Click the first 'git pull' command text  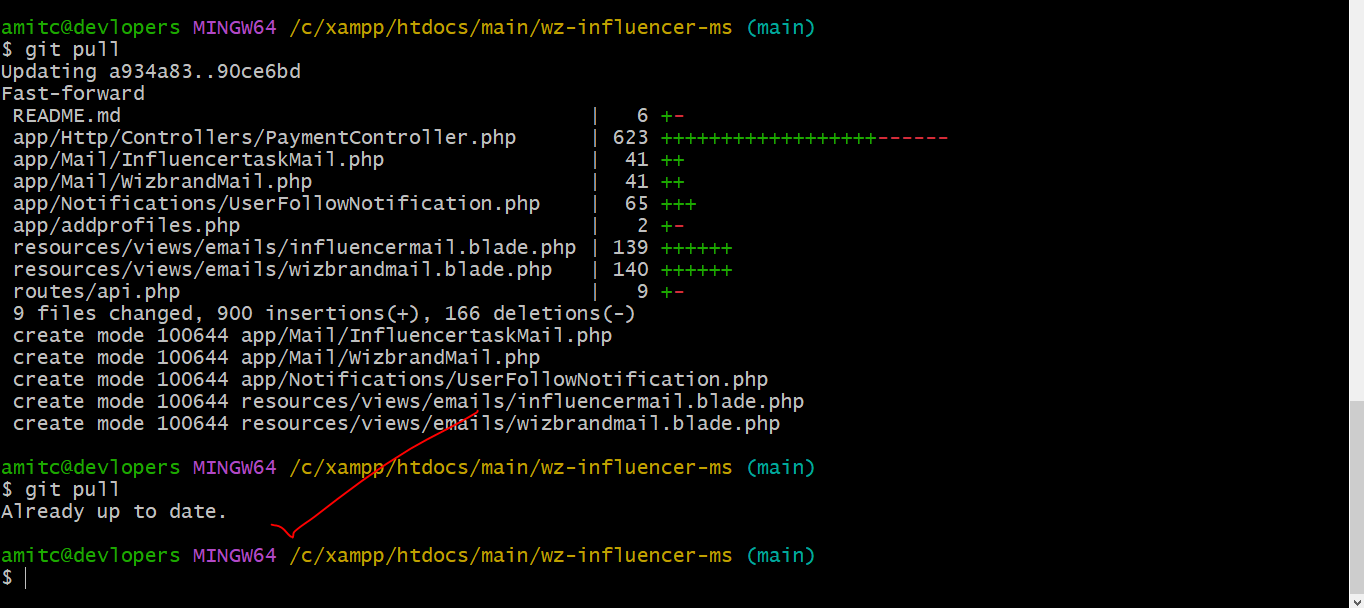[x=73, y=49]
